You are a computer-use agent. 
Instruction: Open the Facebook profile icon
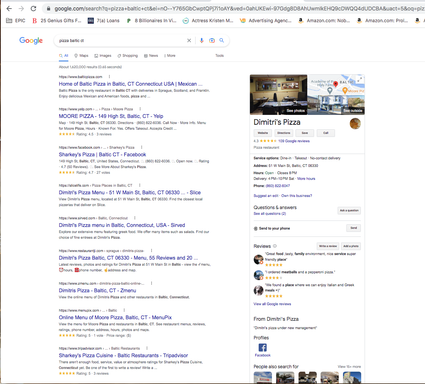pos(263,348)
